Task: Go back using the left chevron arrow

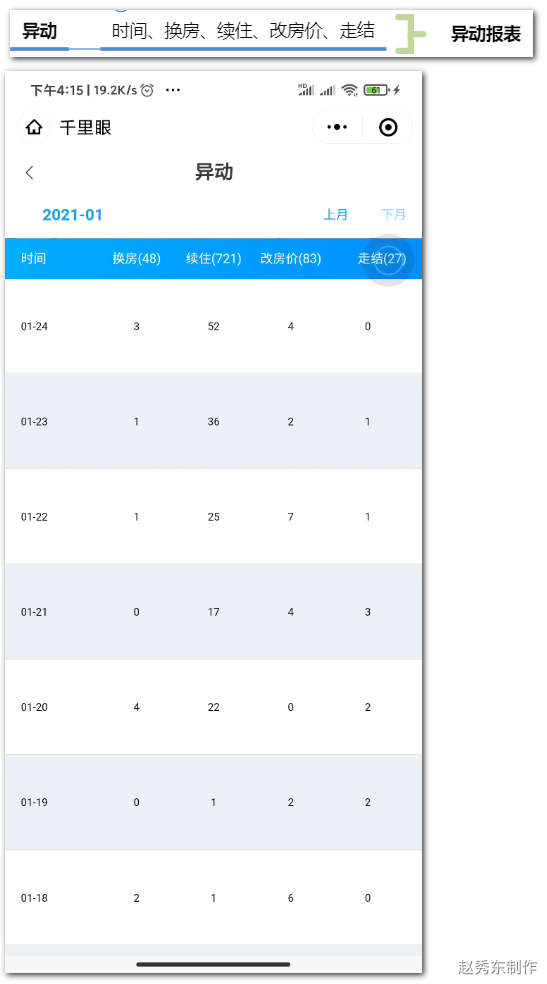Action: [x=29, y=173]
